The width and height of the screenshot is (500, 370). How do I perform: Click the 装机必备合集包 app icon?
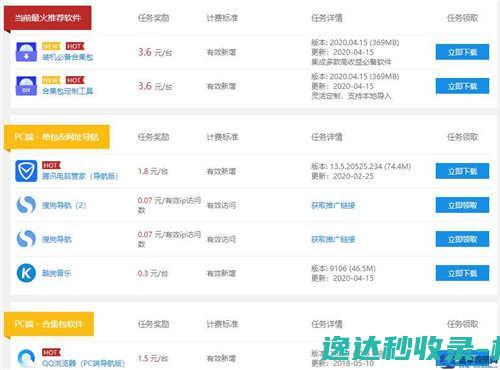[26, 52]
